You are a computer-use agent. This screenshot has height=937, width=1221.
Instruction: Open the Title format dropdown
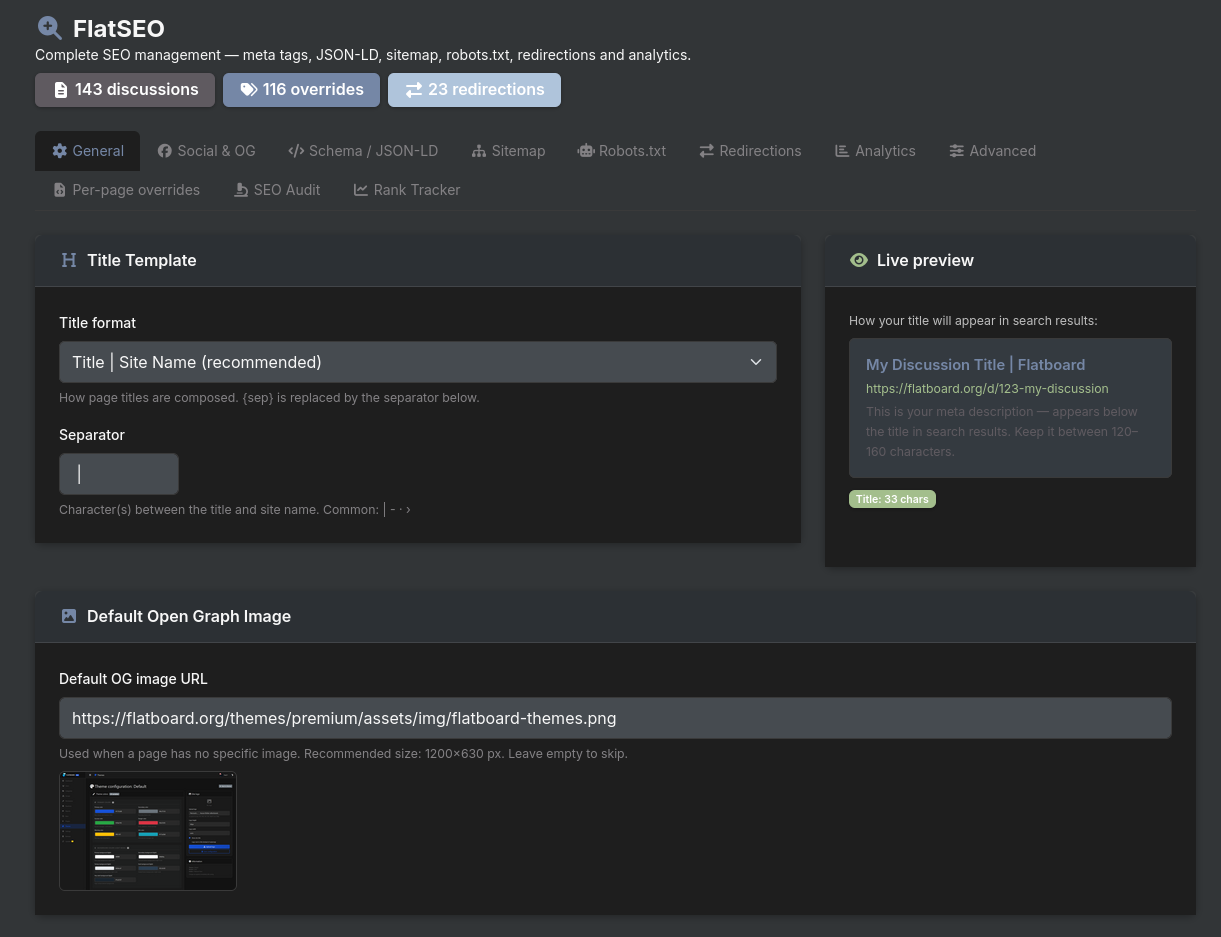click(417, 362)
